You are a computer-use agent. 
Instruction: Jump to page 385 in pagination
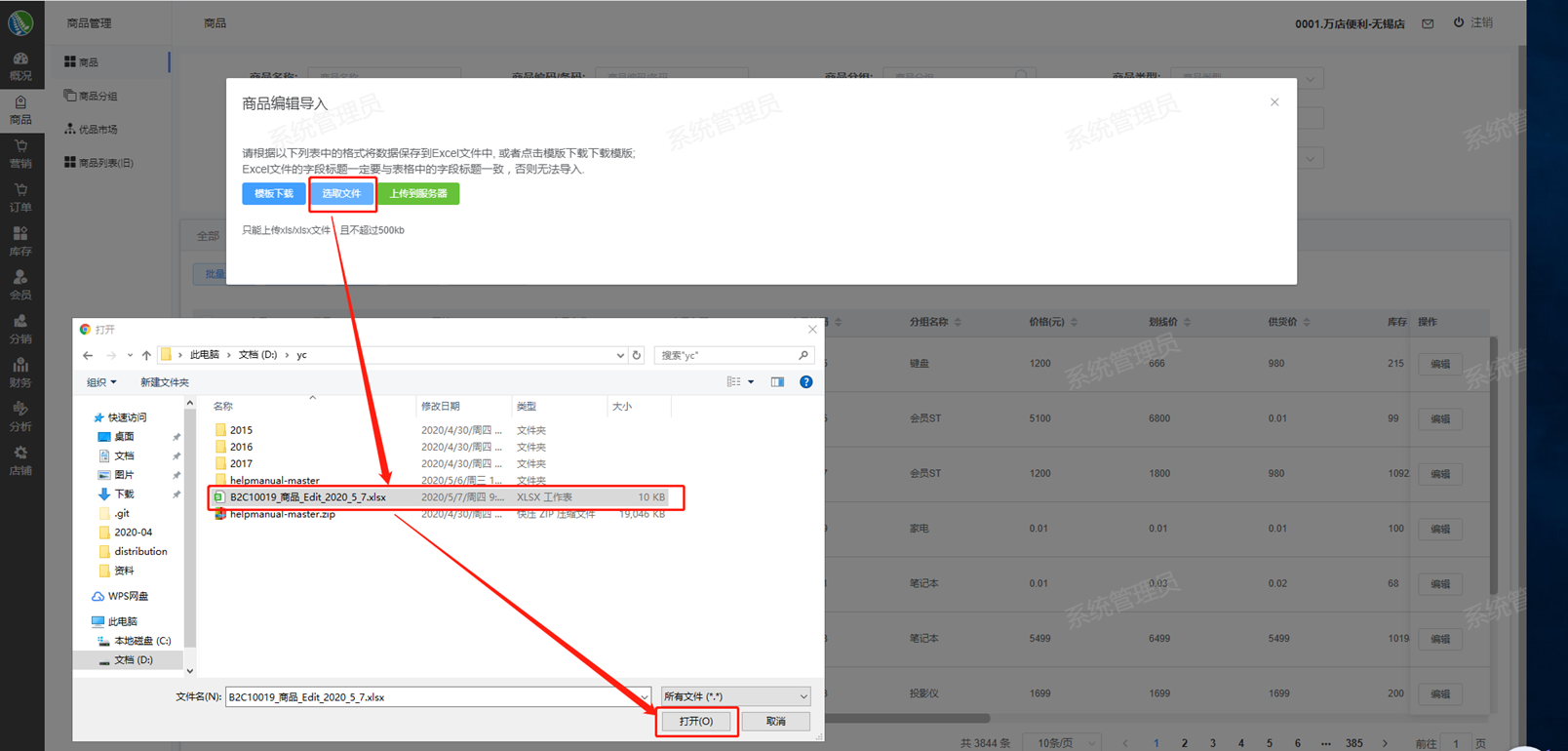[x=1354, y=743]
